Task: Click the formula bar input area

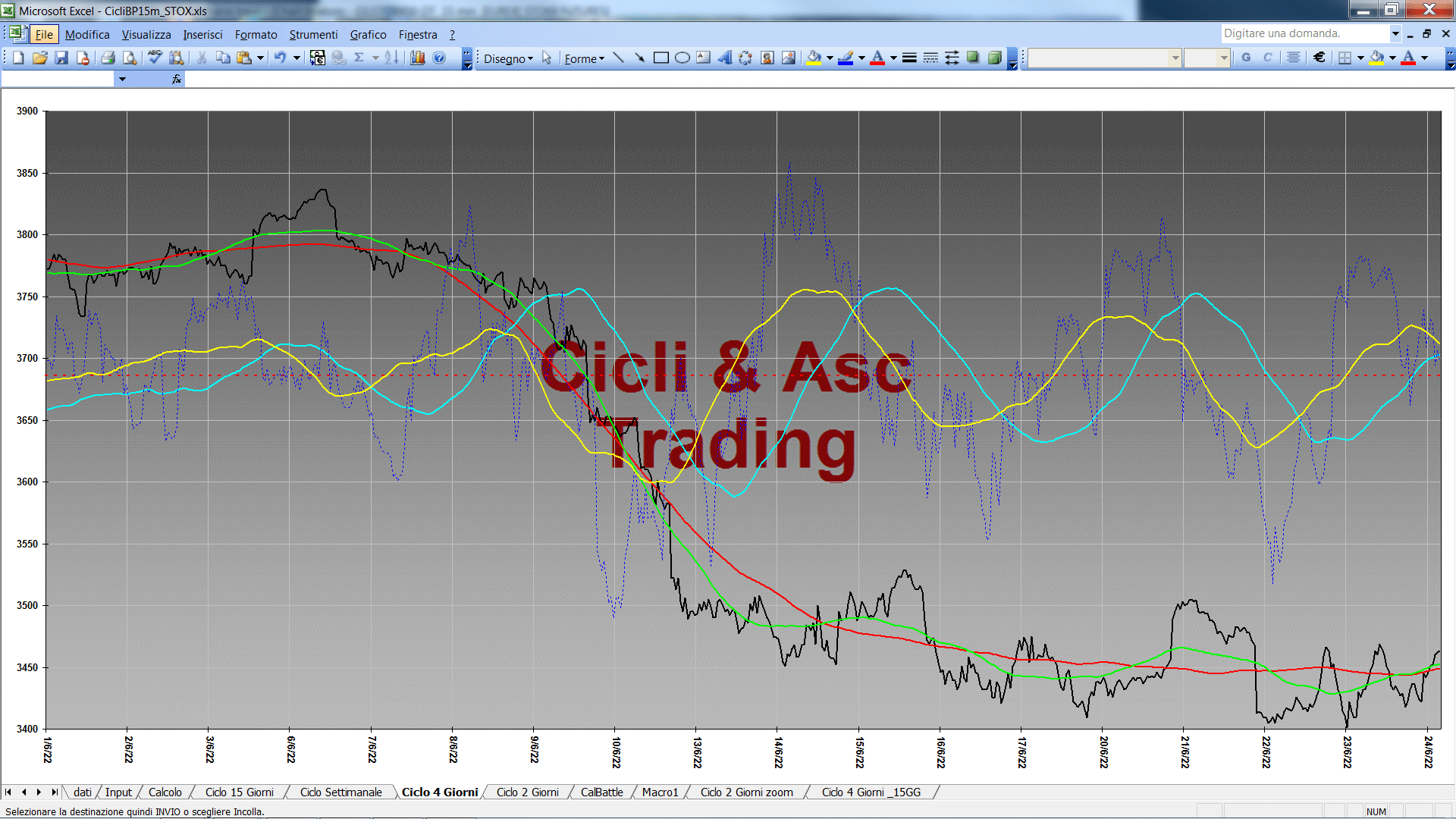Action: point(819,79)
